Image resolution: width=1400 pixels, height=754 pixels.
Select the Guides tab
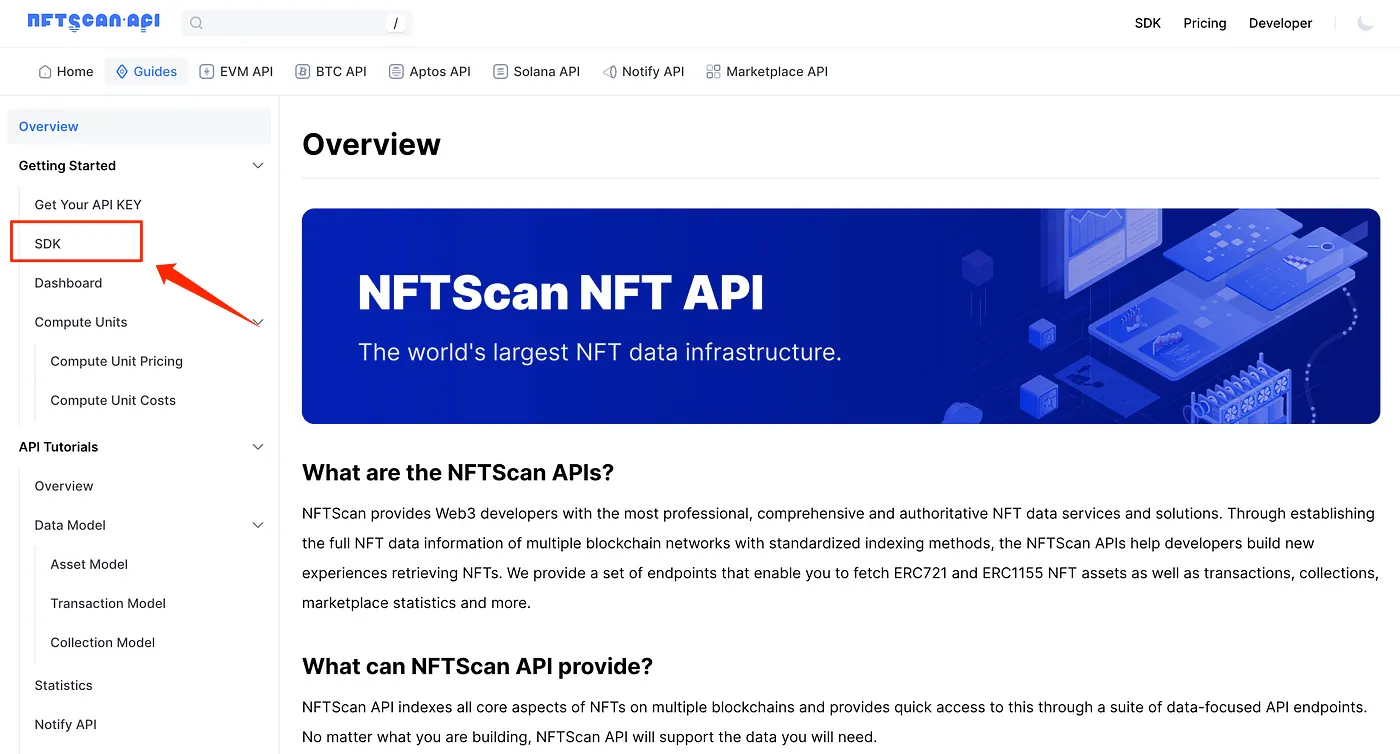coord(146,72)
